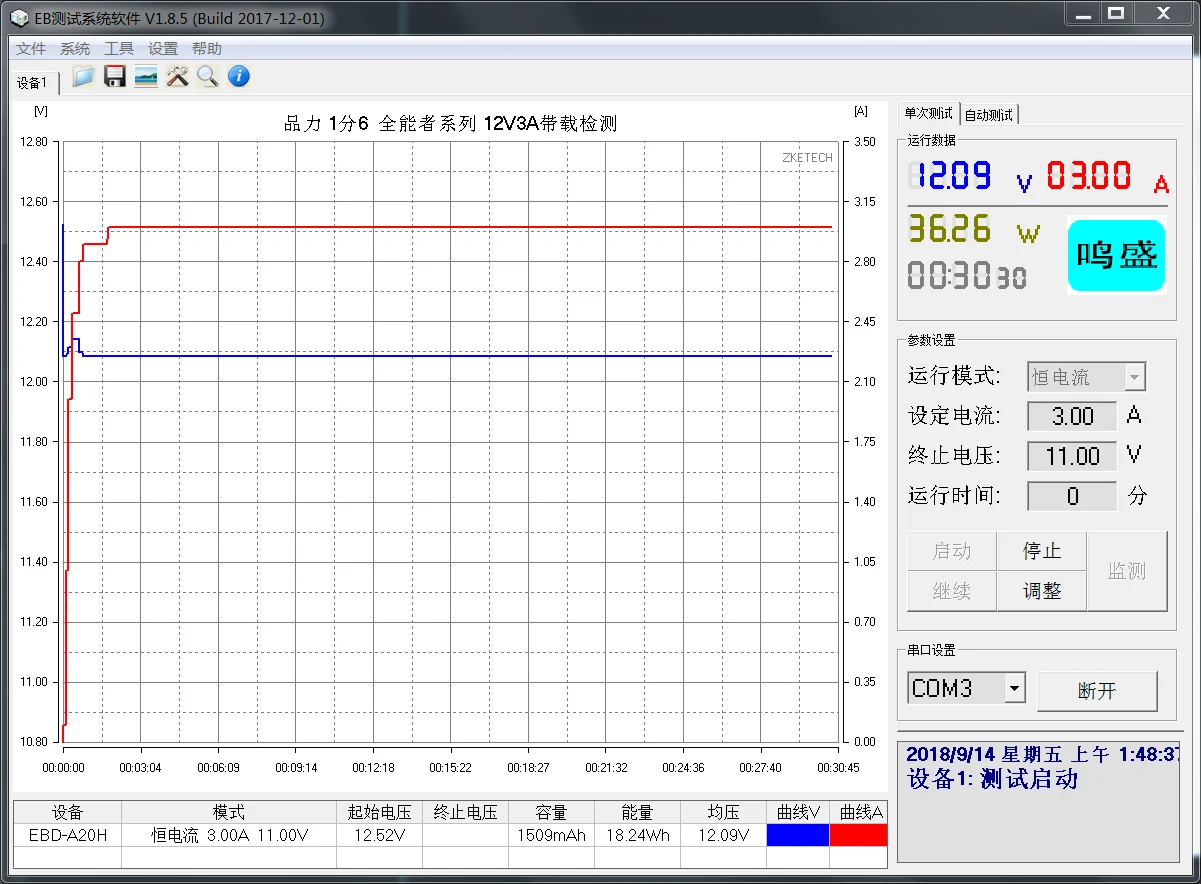Screen dimensions: 1201x884
Task: Click the magnifying glass toolbar icon
Action: point(207,77)
